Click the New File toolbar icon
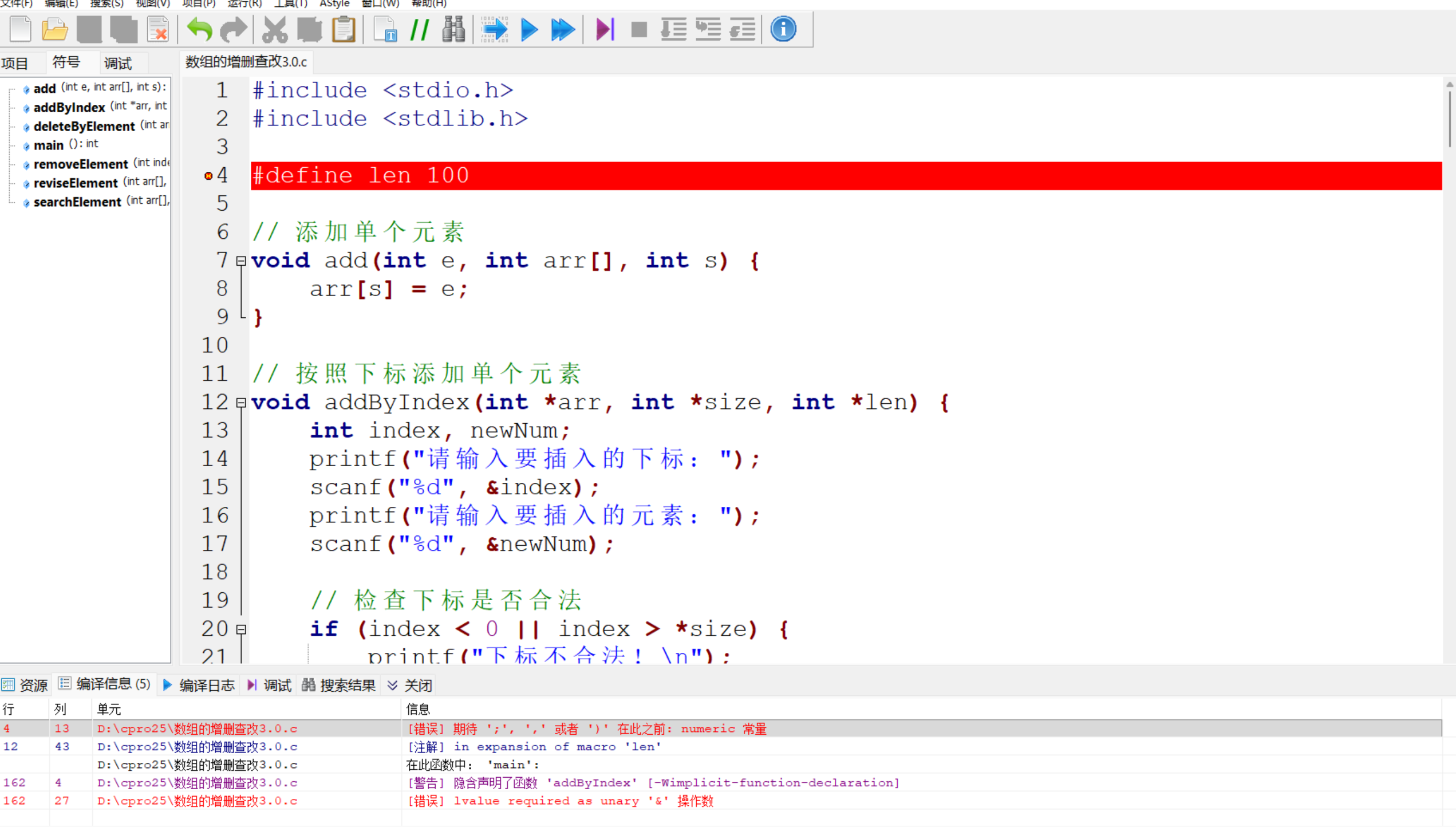Screen dimensions: 1456x827 (21, 29)
